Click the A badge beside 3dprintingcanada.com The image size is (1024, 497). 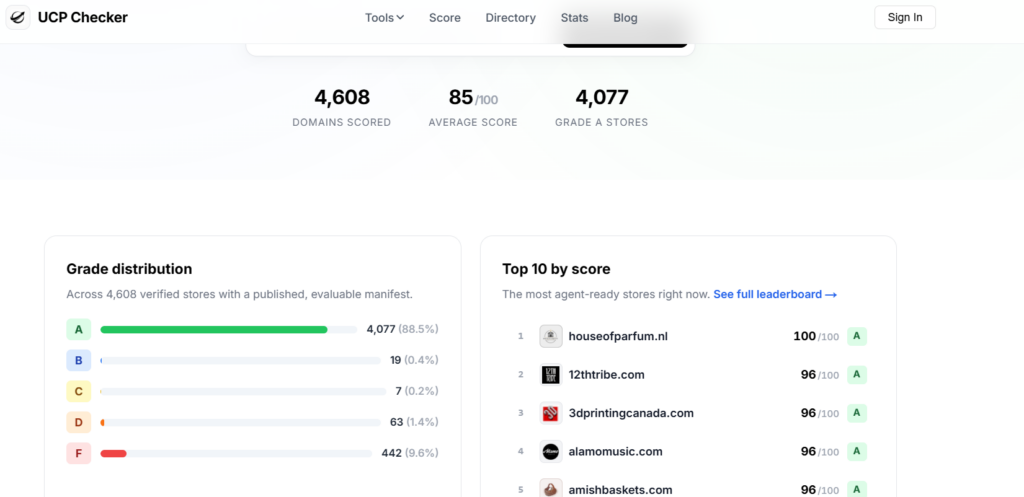857,413
